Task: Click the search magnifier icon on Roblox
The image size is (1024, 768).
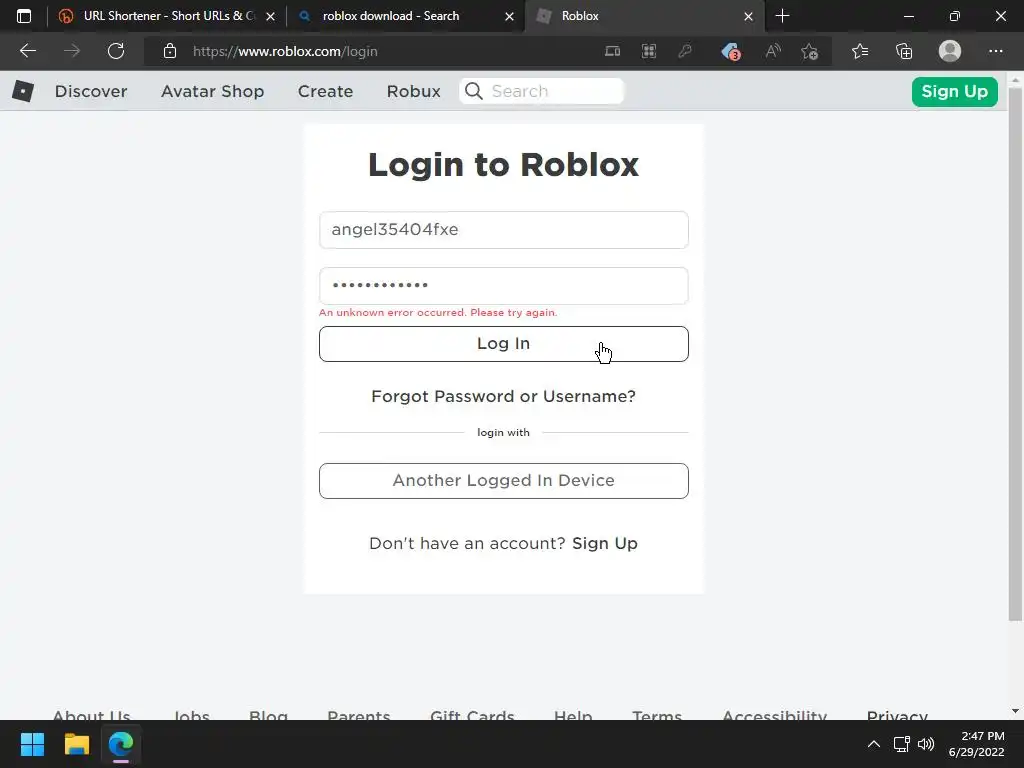Action: pyautogui.click(x=474, y=91)
